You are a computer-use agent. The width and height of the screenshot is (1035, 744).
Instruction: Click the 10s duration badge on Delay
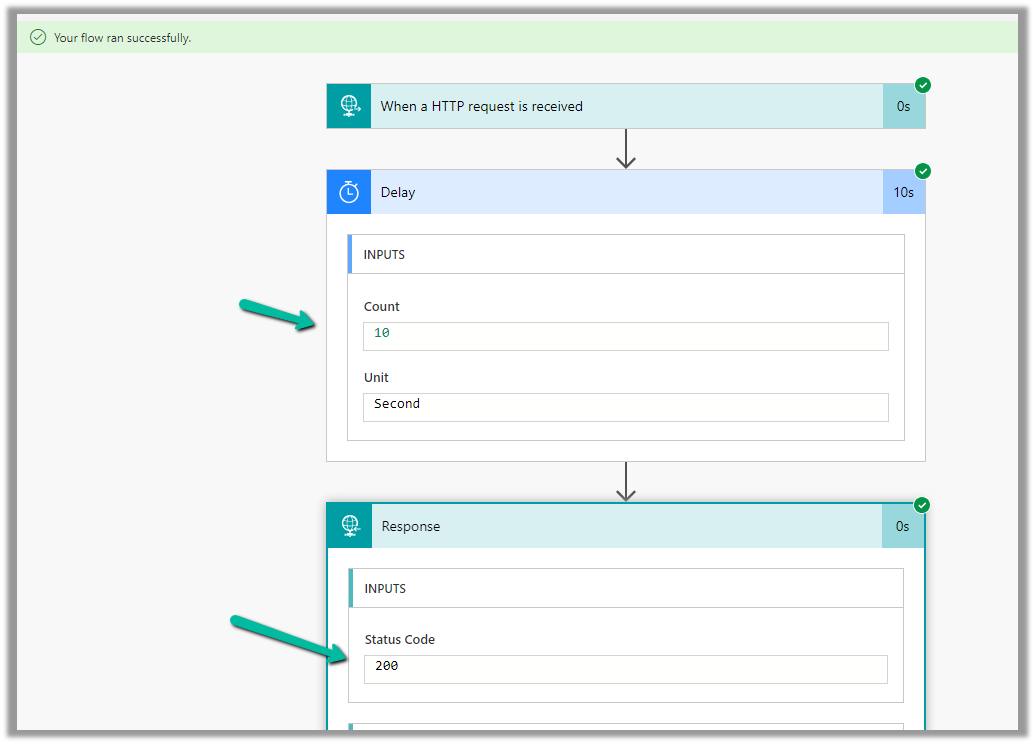[903, 192]
